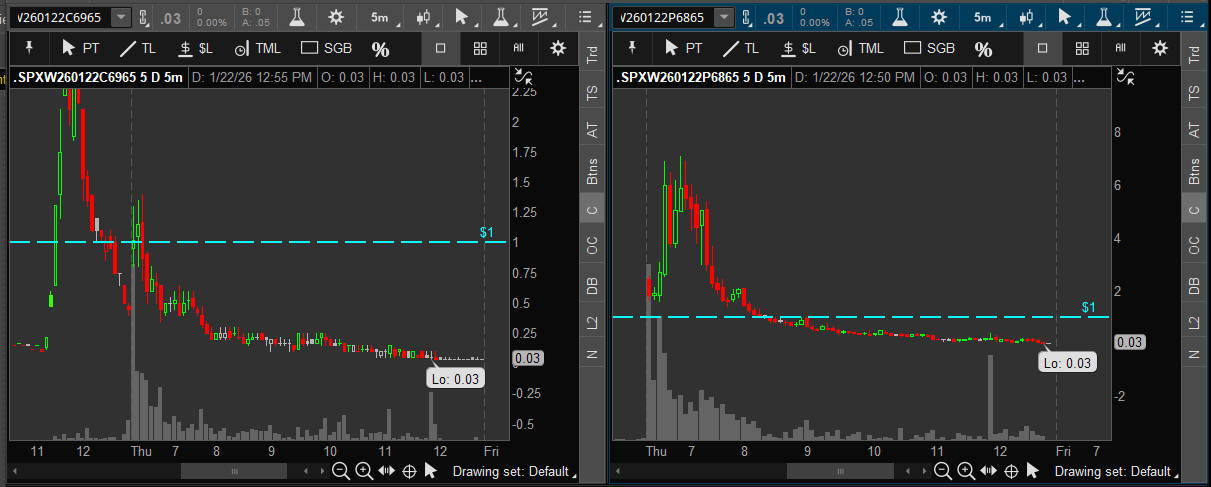The image size is (1211, 487).
Task: Toggle single-chart view in right toolbar
Action: click(1043, 48)
